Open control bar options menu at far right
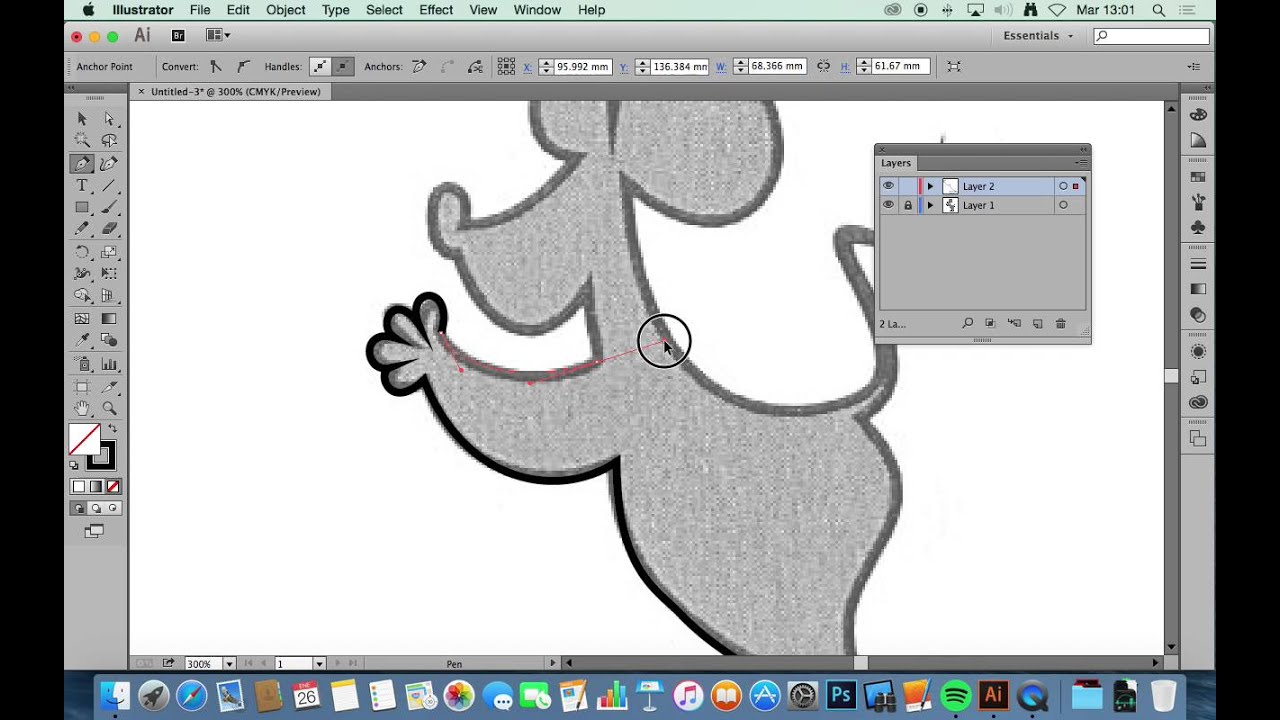 [1194, 66]
